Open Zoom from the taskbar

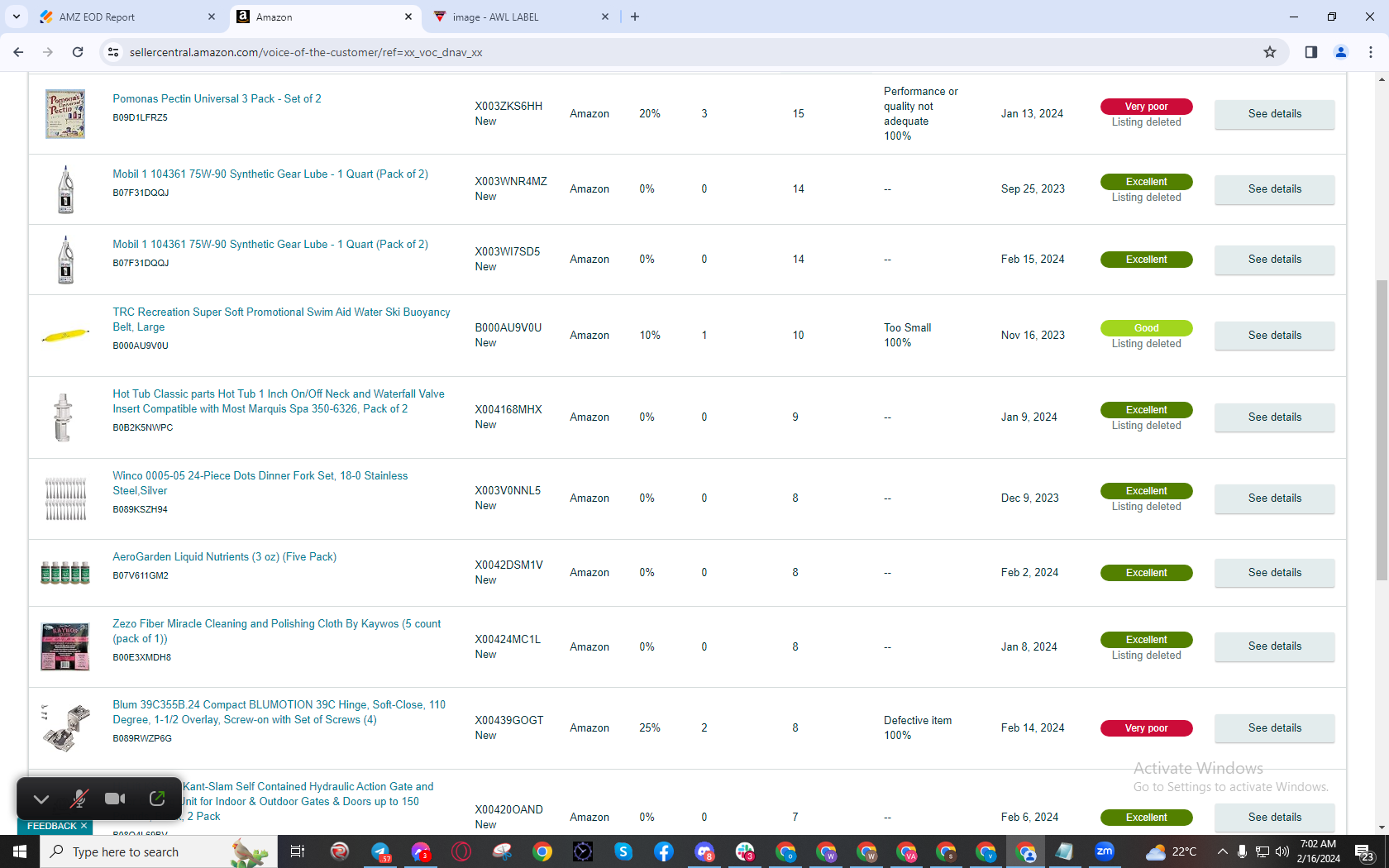pyautogui.click(x=1105, y=851)
